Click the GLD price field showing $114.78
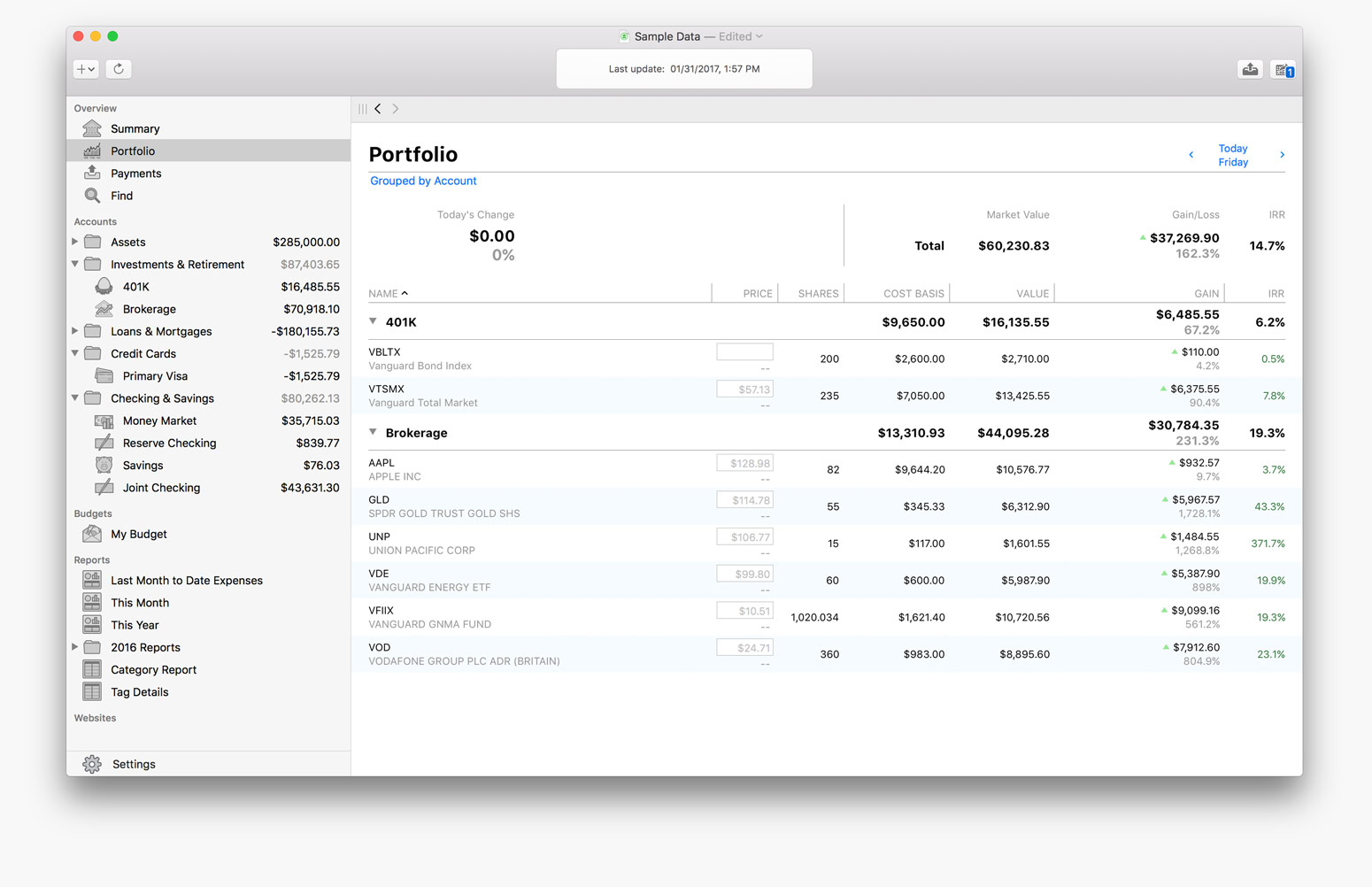1372x887 pixels. click(x=744, y=500)
